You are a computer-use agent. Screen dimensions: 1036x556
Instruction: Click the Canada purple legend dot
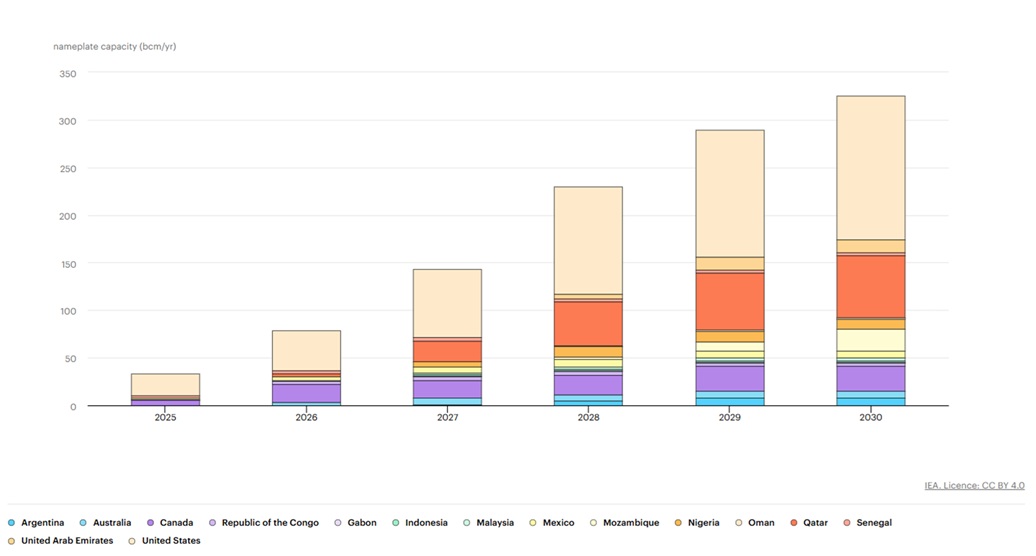pos(150,523)
